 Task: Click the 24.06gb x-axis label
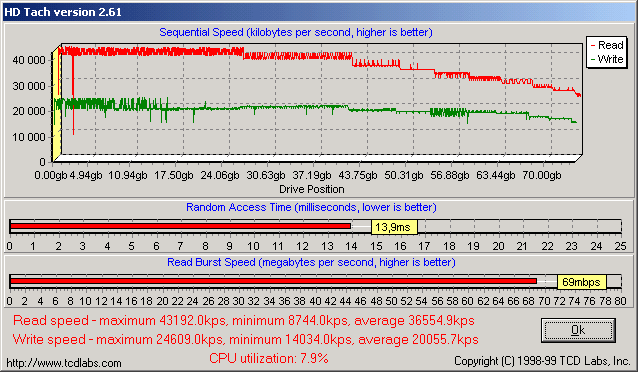220,175
